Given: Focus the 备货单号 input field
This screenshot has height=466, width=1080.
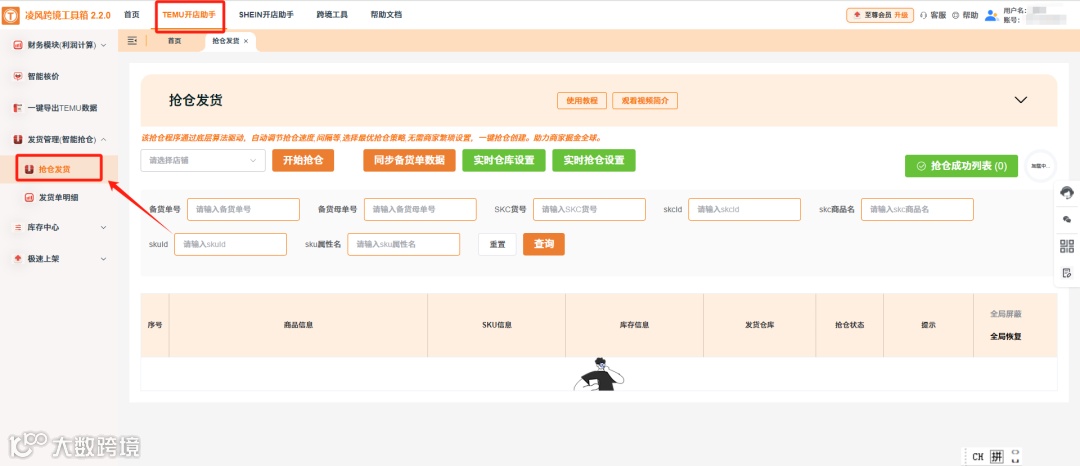Looking at the screenshot, I should (243, 209).
